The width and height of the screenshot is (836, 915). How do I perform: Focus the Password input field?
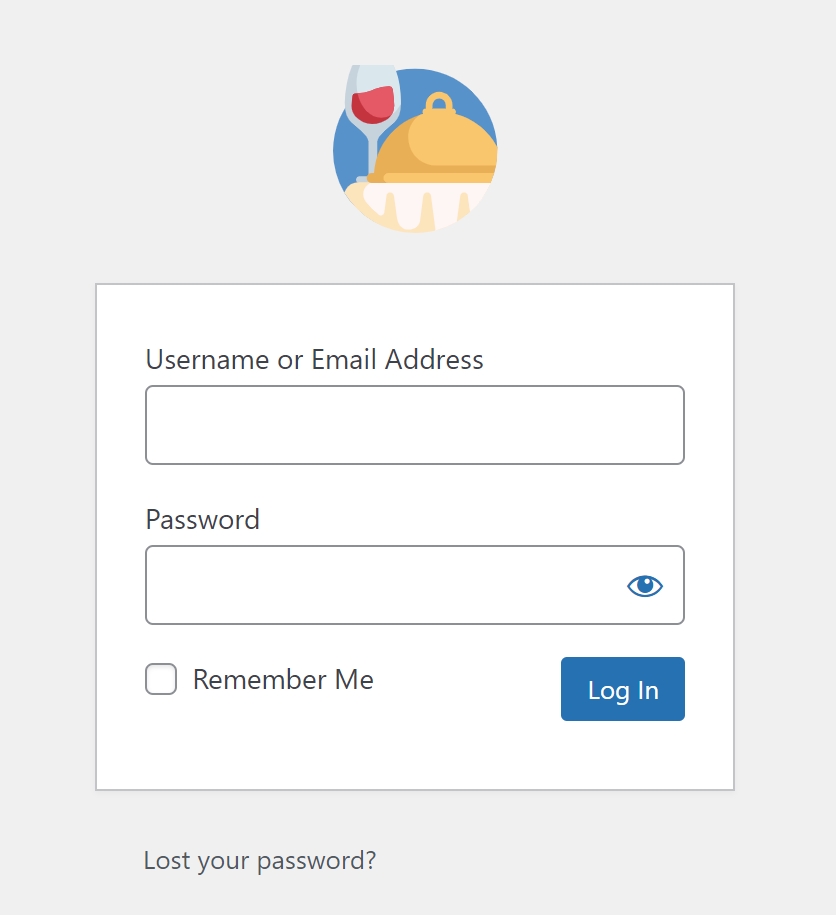415,585
